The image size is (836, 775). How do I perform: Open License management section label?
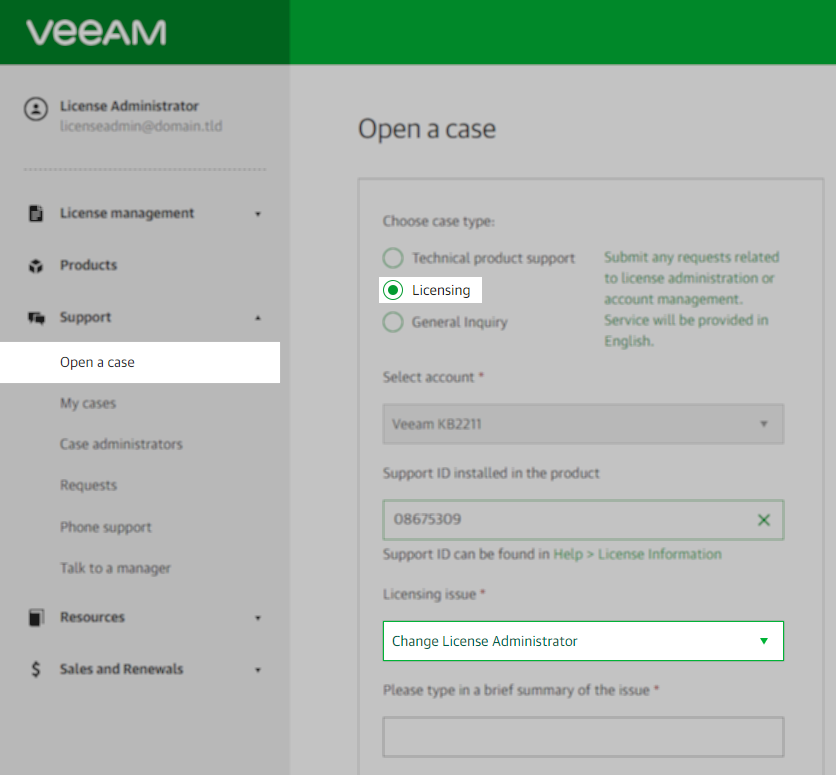[127, 213]
